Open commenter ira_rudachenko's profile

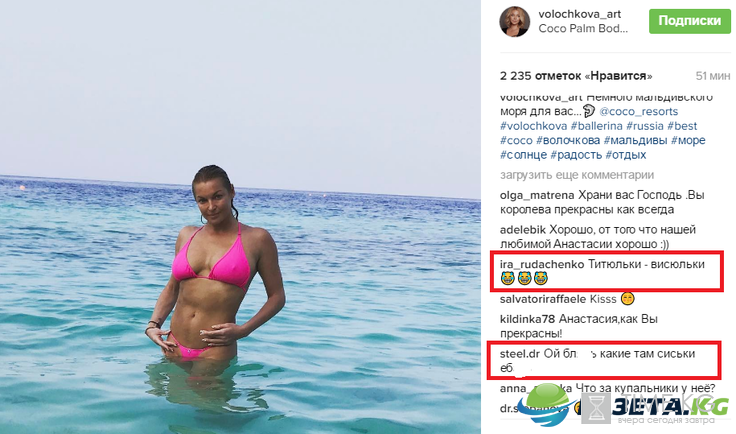pos(542,265)
